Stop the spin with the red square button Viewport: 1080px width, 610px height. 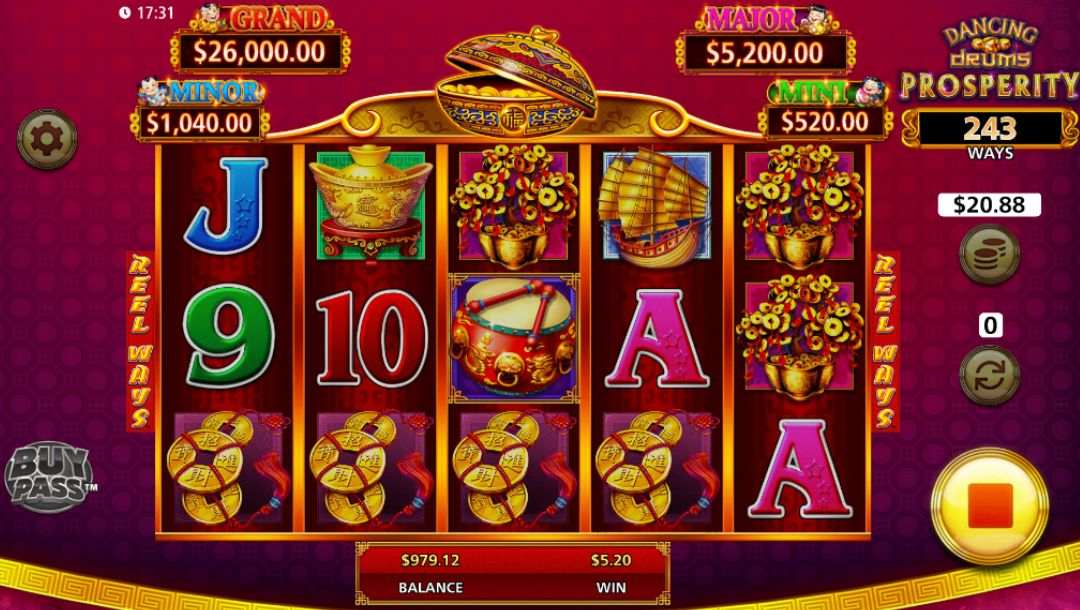990,506
